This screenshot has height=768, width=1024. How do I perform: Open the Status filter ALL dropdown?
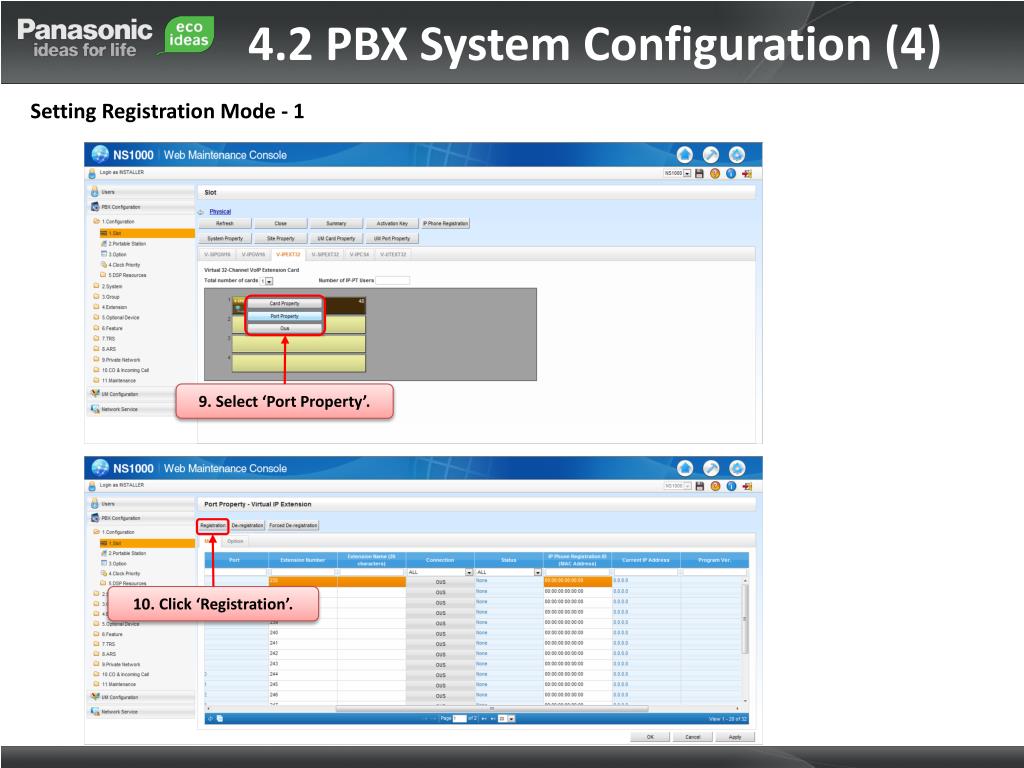(509, 572)
